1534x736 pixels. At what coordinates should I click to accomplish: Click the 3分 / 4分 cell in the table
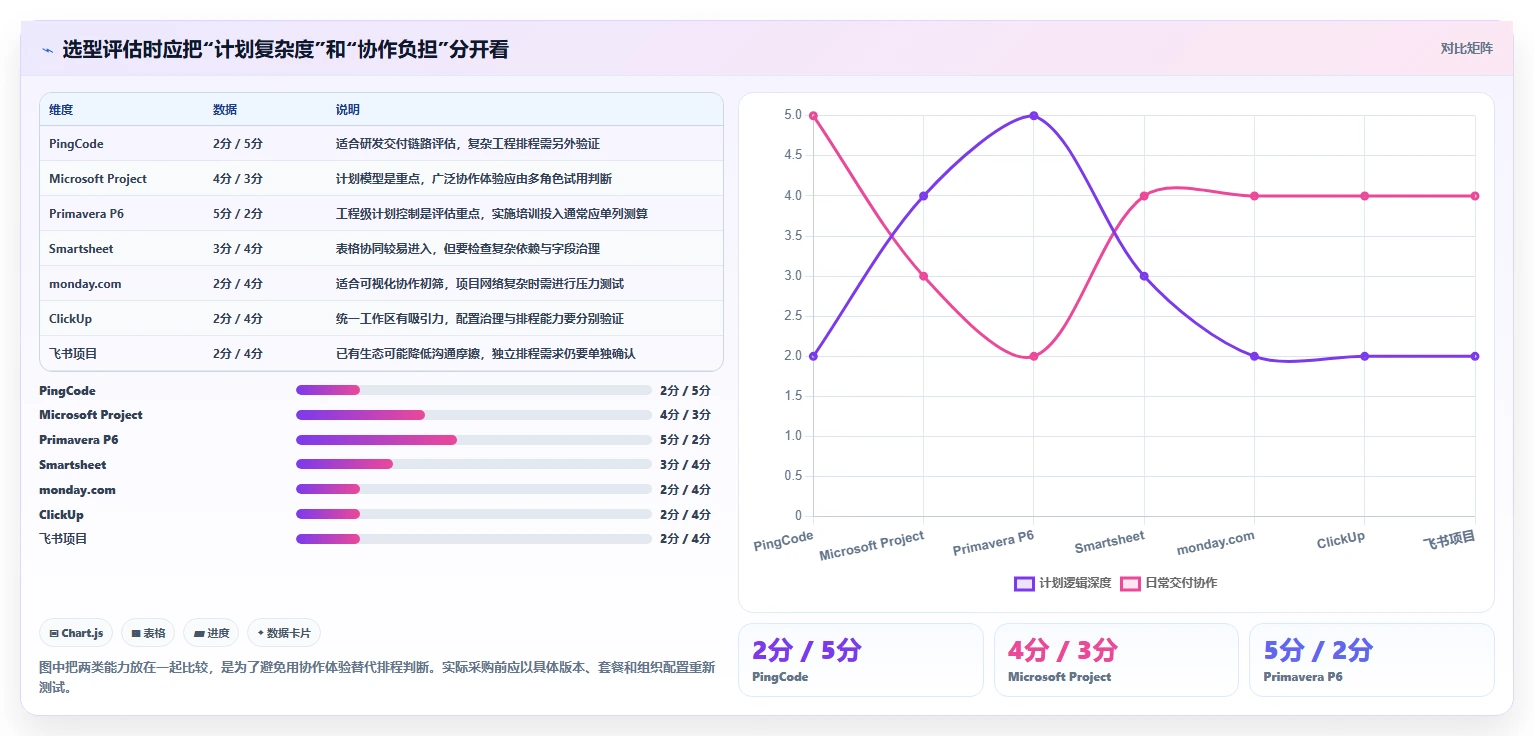pos(238,249)
